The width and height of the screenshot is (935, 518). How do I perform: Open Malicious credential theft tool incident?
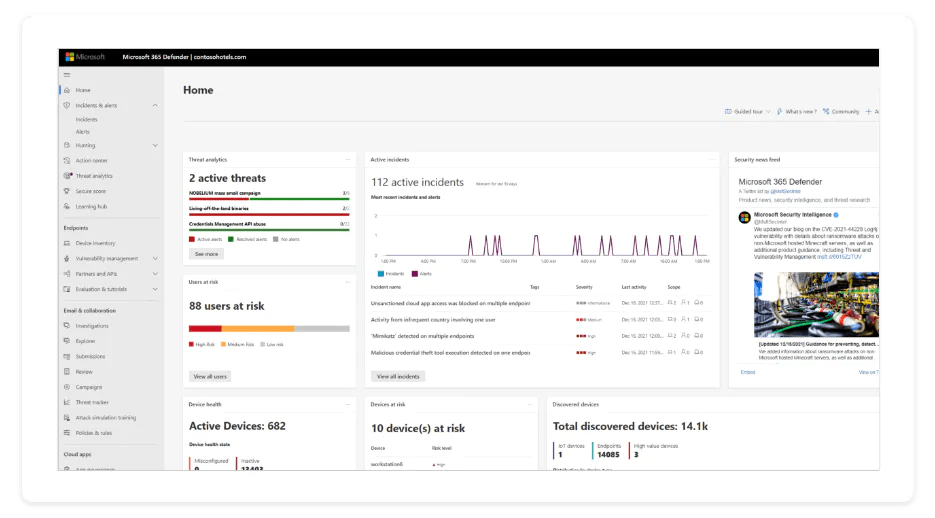(x=450, y=353)
